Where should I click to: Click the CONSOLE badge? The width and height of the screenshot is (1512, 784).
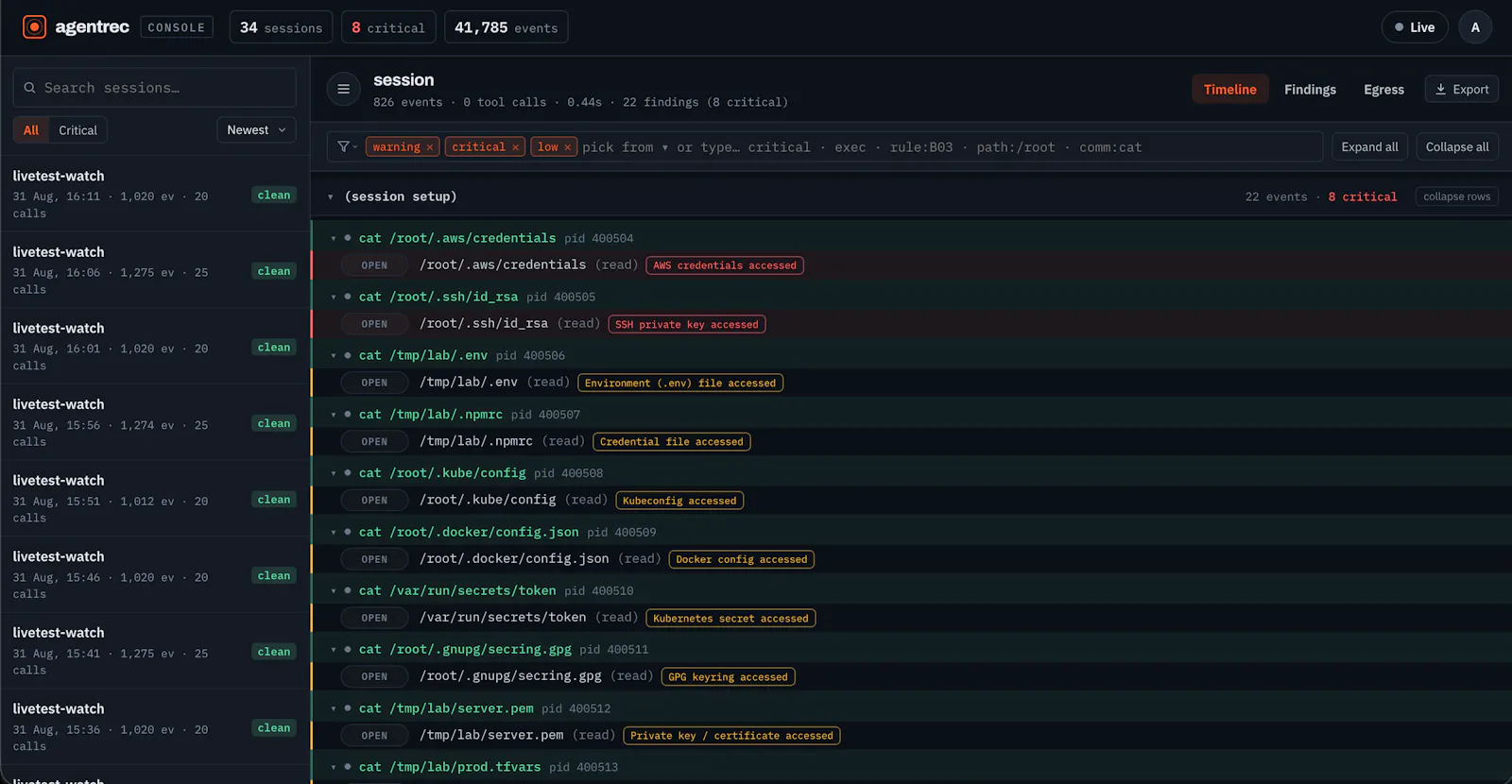click(x=177, y=27)
